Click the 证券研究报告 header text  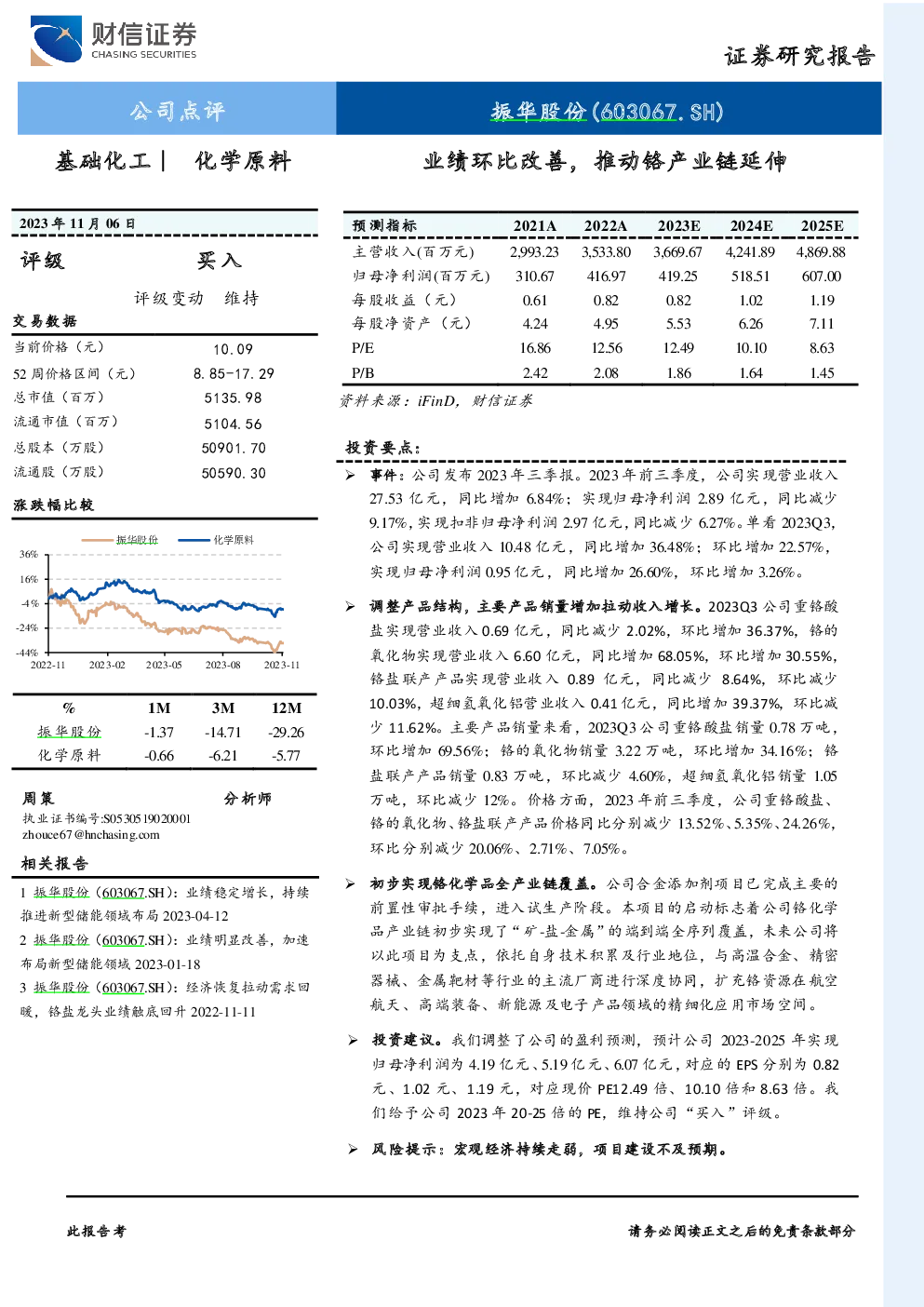pyautogui.click(x=800, y=57)
